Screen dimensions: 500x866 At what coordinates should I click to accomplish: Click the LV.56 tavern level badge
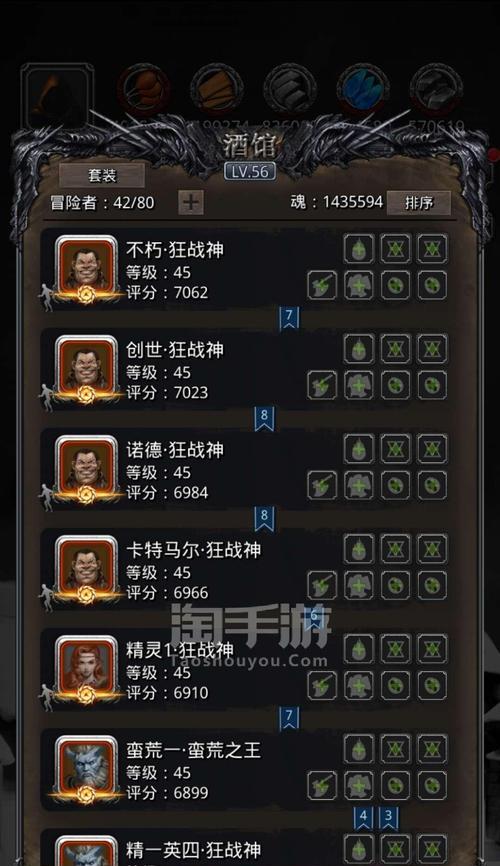coord(250,171)
